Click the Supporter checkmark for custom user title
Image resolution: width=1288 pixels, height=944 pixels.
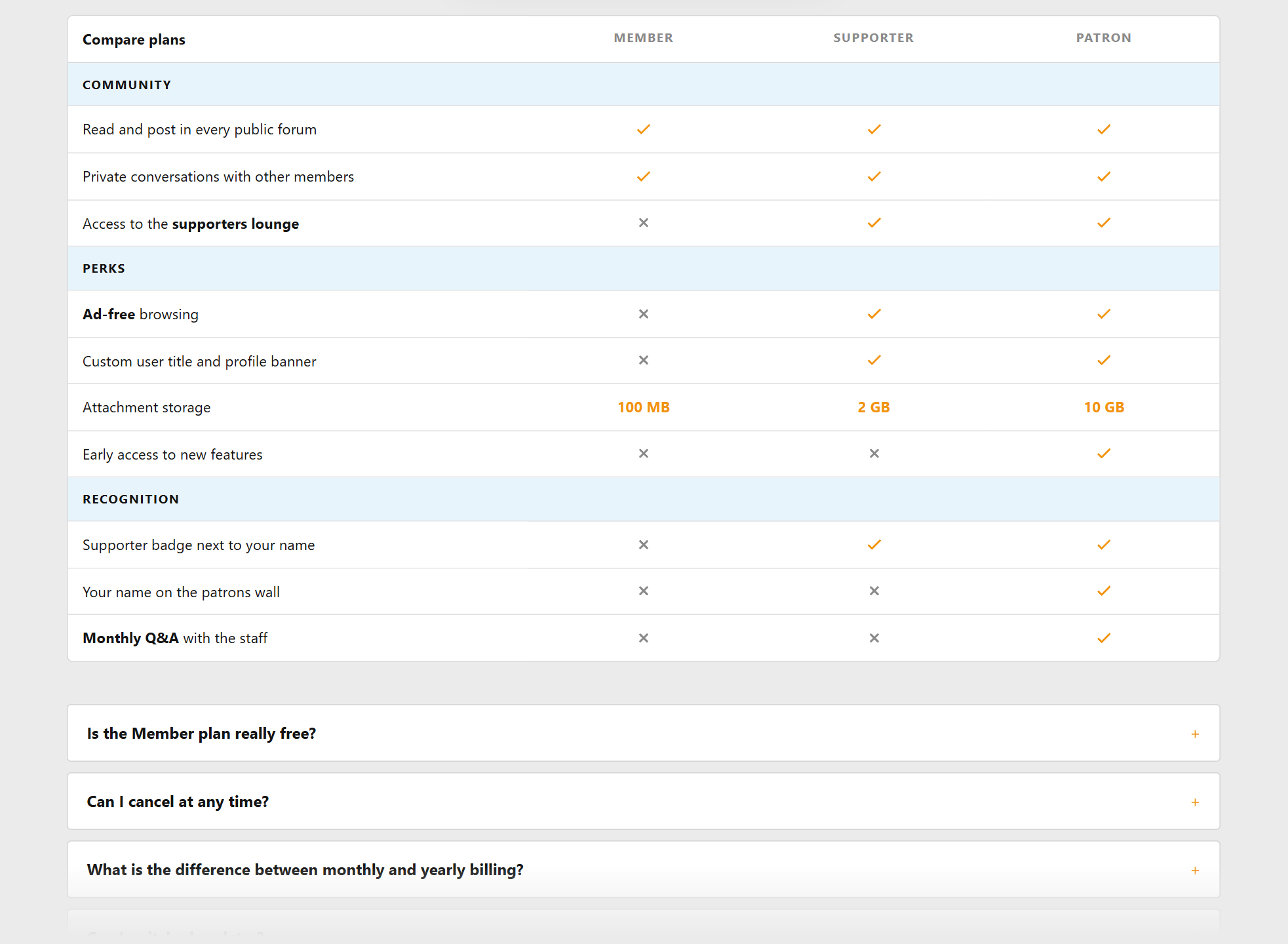[x=874, y=361]
